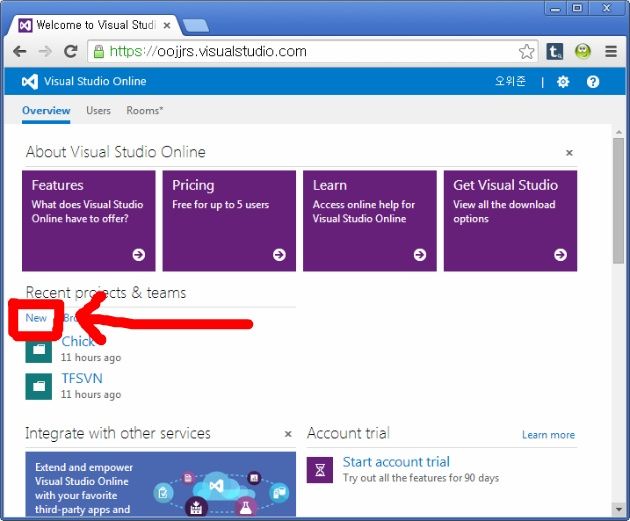
Task: Close the Welcome to Visual Studio tab
Action: tap(167, 25)
